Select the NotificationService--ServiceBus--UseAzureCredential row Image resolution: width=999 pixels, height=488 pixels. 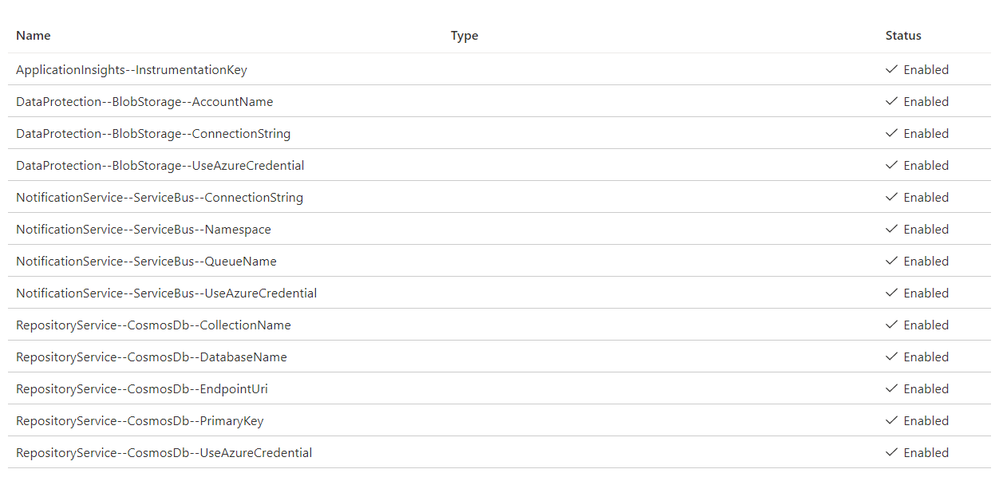[500, 293]
